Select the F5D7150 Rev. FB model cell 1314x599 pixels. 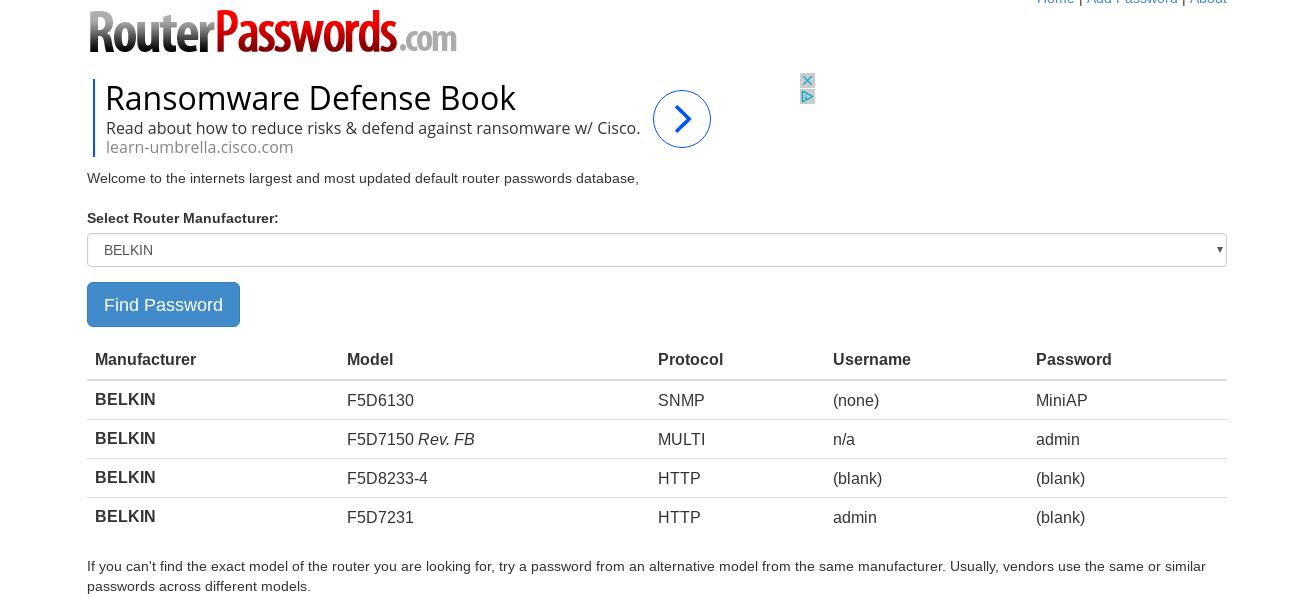(x=410, y=439)
